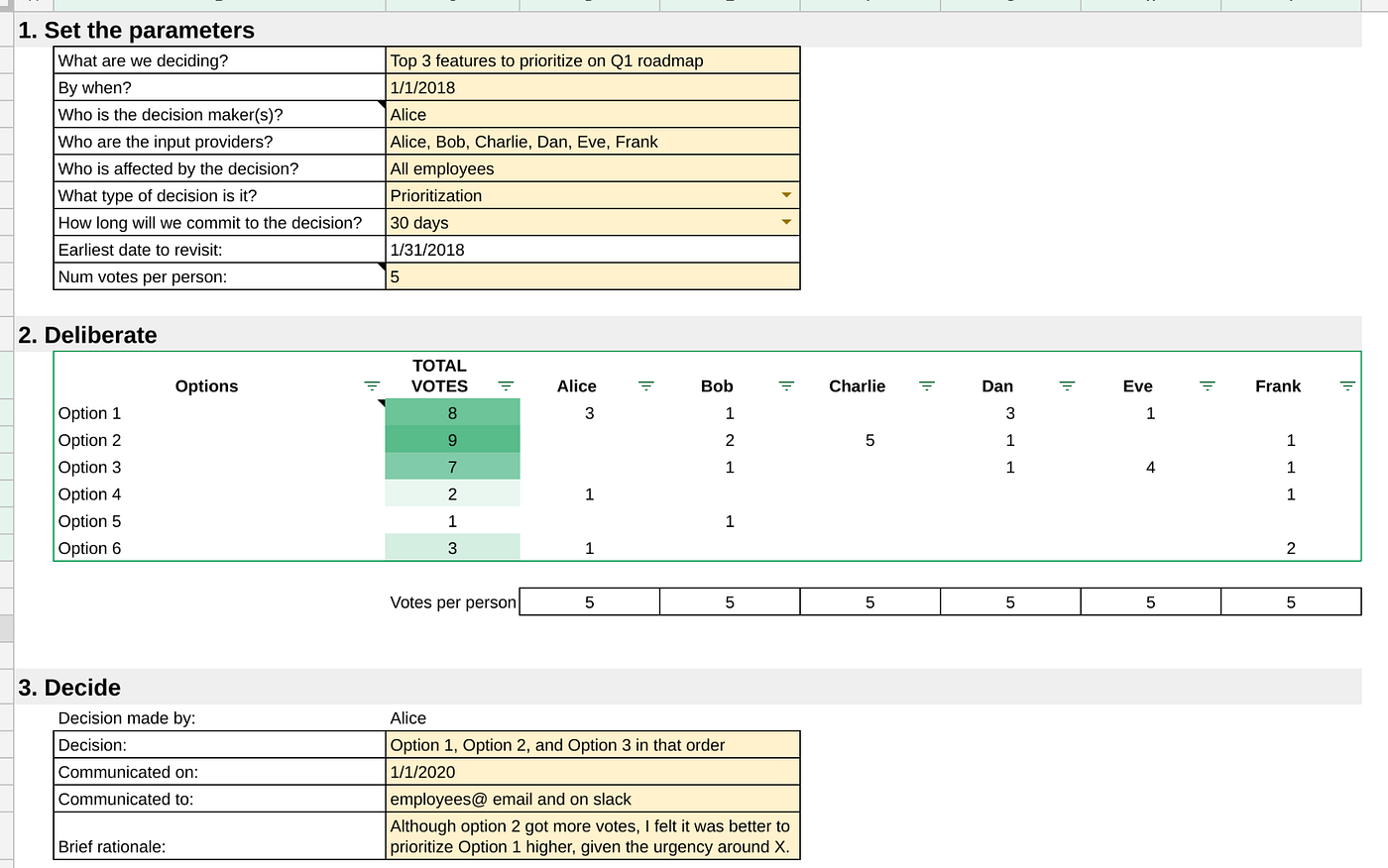This screenshot has height=868, width=1388.
Task: Open the filter on the TOTAL VOTES column
Action: point(506,386)
